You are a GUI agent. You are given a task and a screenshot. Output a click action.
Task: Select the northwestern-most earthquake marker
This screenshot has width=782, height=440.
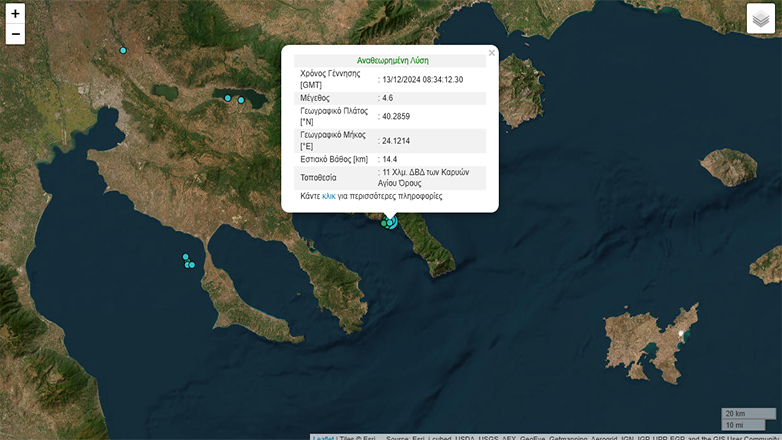(x=124, y=50)
